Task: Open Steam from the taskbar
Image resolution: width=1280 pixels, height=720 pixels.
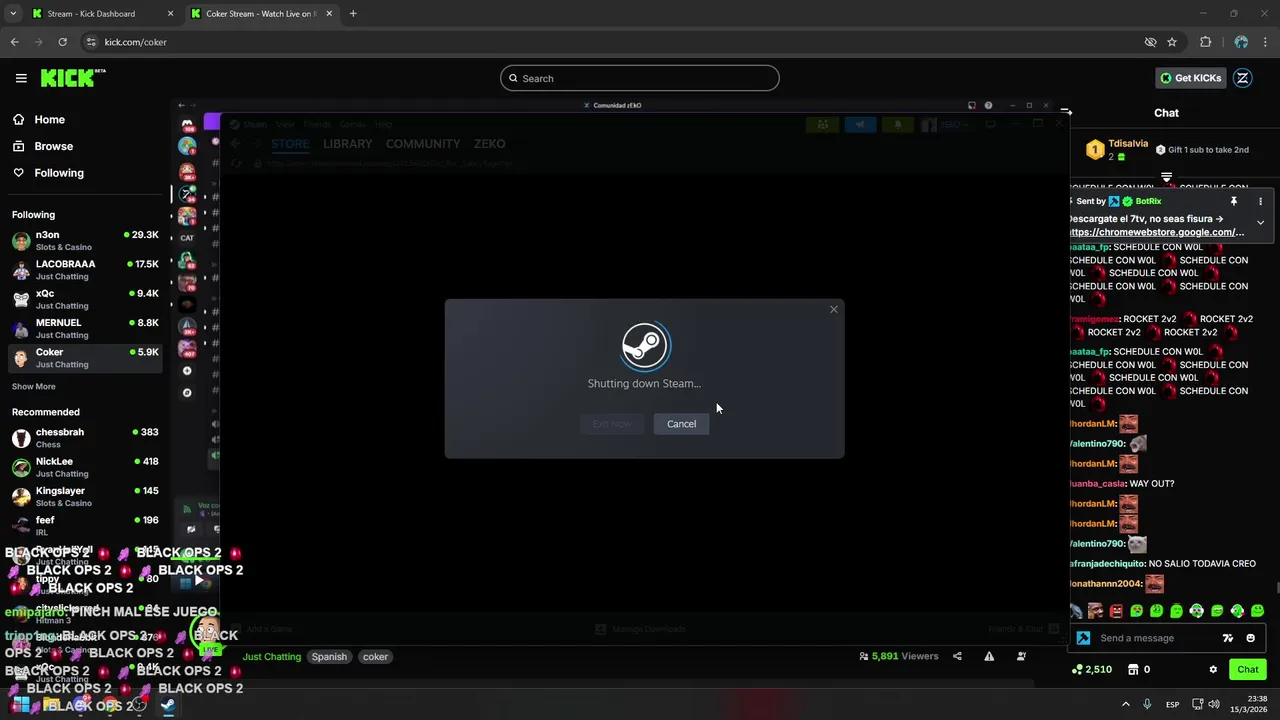Action: tap(168, 704)
